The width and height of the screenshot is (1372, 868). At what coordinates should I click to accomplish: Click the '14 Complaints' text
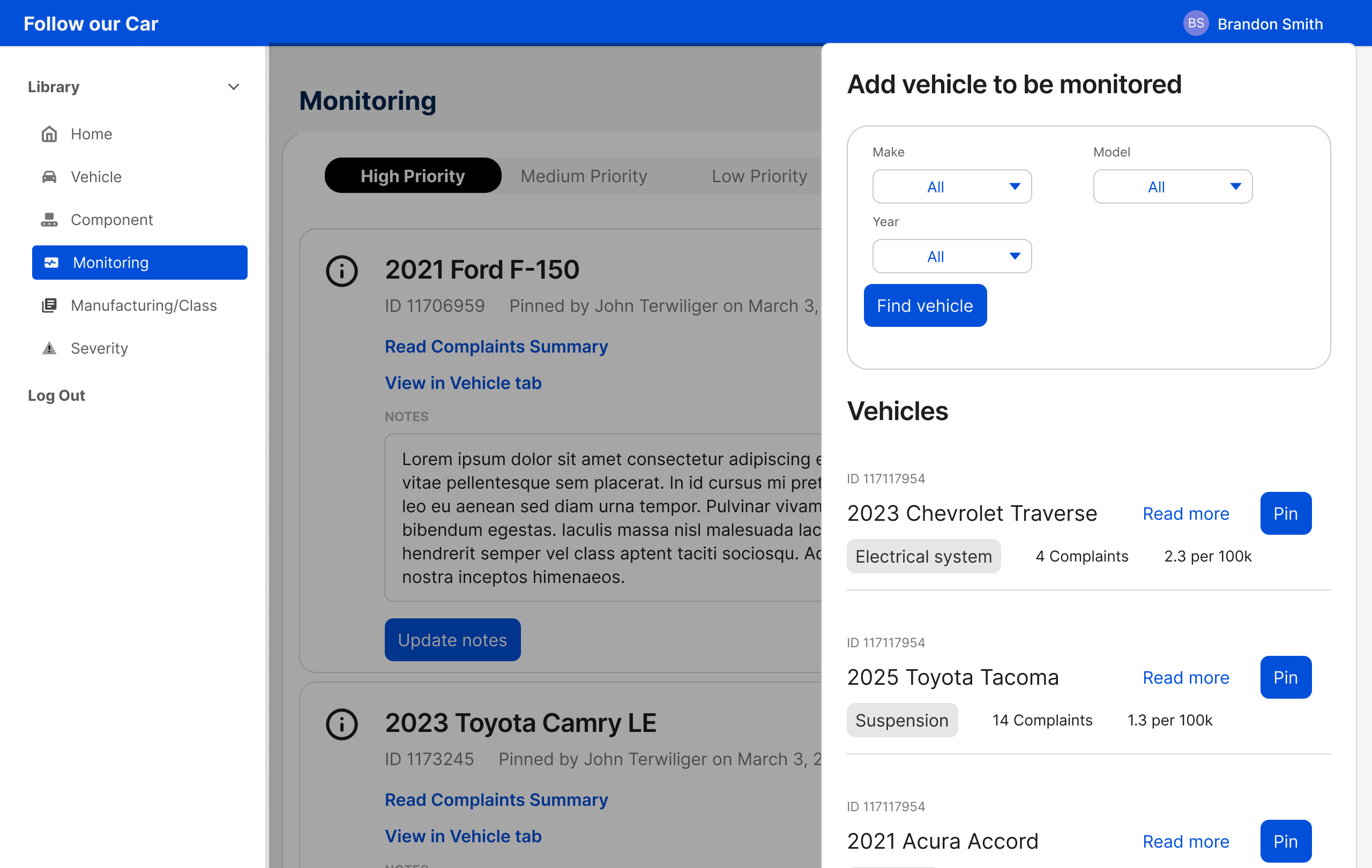pyautogui.click(x=1042, y=720)
